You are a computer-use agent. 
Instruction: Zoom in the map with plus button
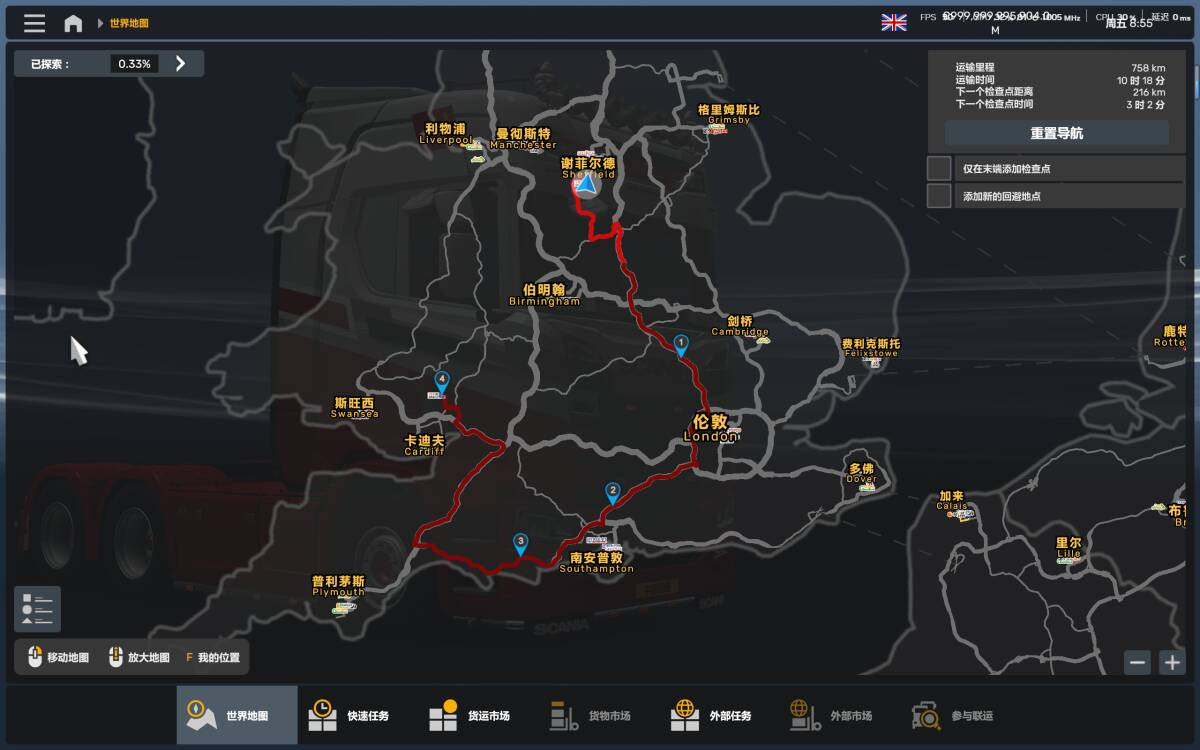1172,661
